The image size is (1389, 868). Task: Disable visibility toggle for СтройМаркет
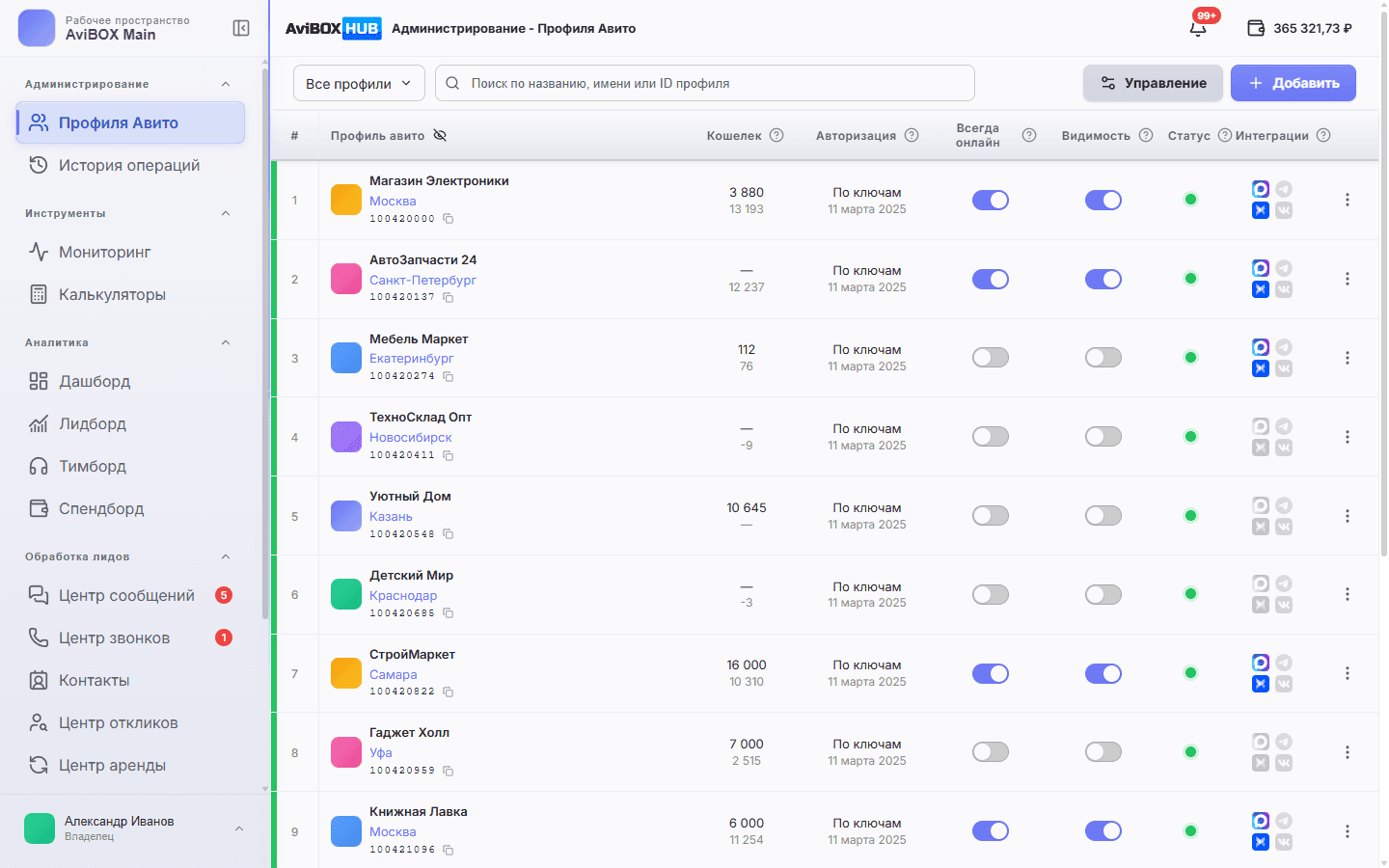pos(1103,673)
